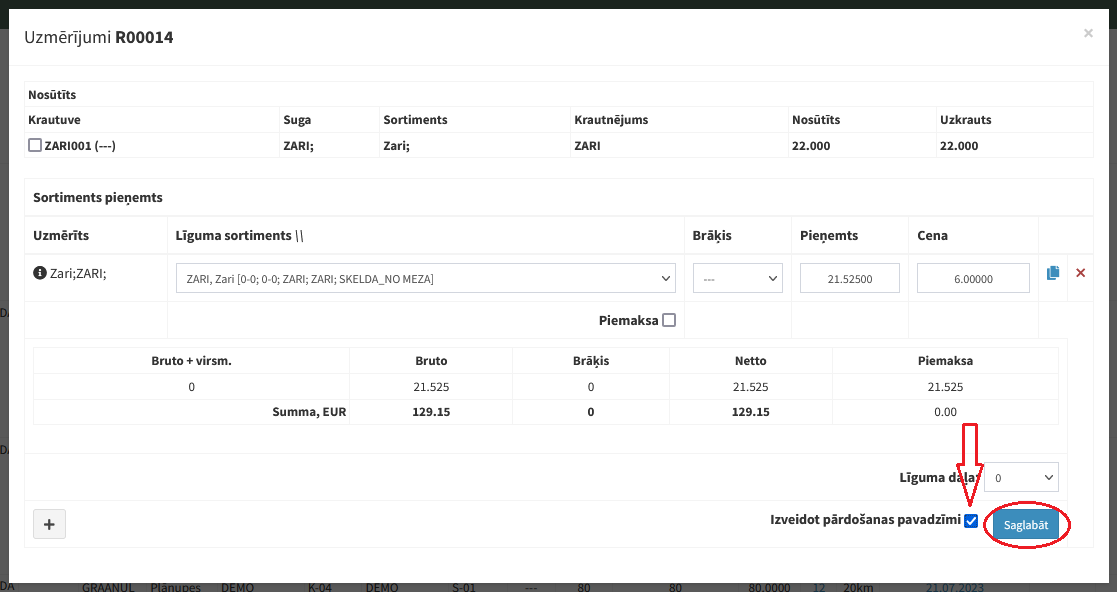Click the Sortiments pieņemts section heading

pyautogui.click(x=97, y=198)
